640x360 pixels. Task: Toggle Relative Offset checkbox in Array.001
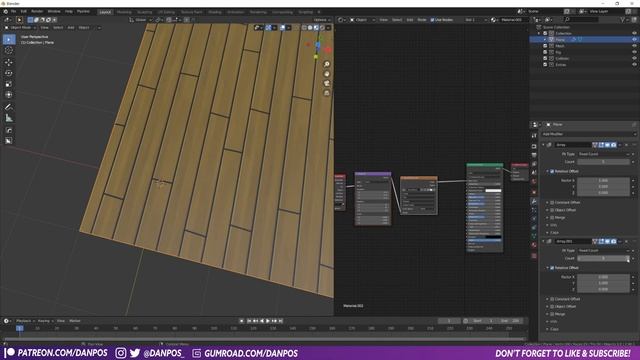point(552,268)
